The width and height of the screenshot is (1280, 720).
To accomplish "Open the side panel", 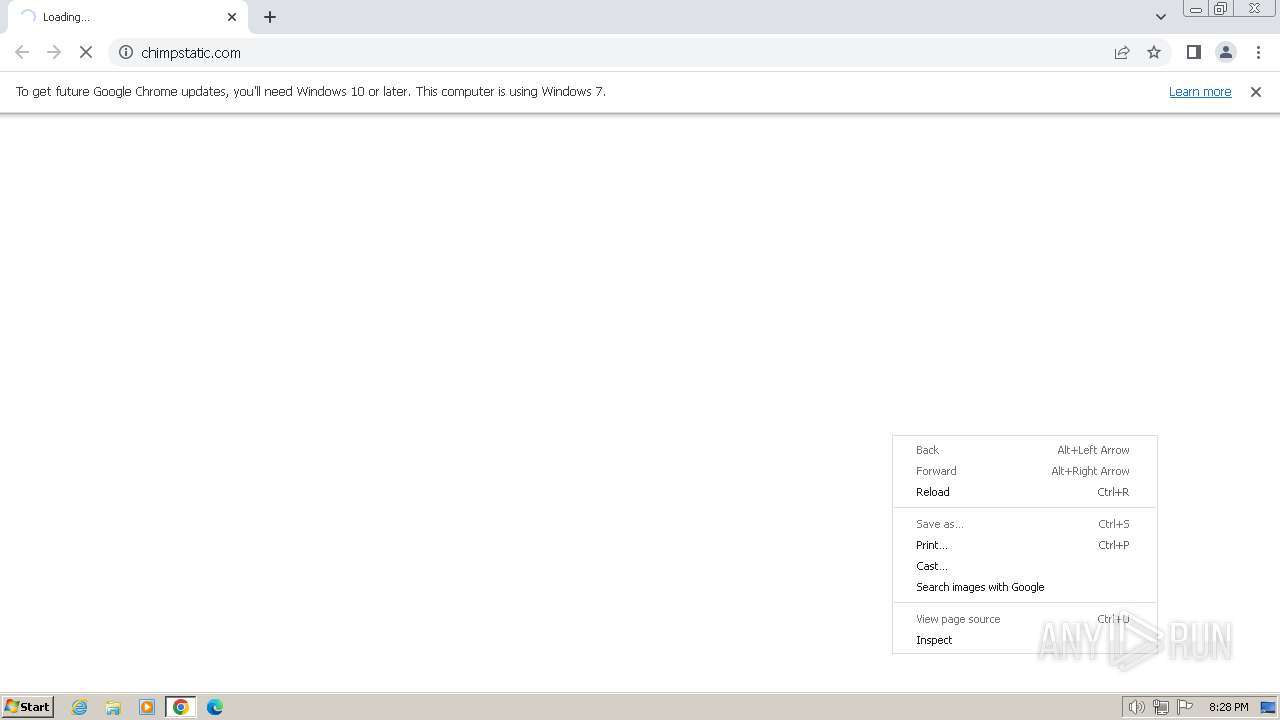I will tap(1194, 52).
